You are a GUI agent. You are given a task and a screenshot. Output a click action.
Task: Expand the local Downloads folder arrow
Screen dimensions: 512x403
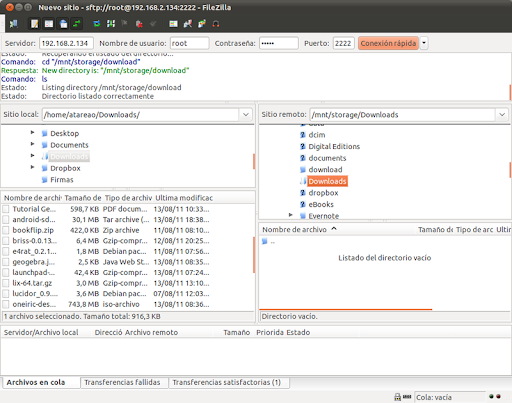32,155
